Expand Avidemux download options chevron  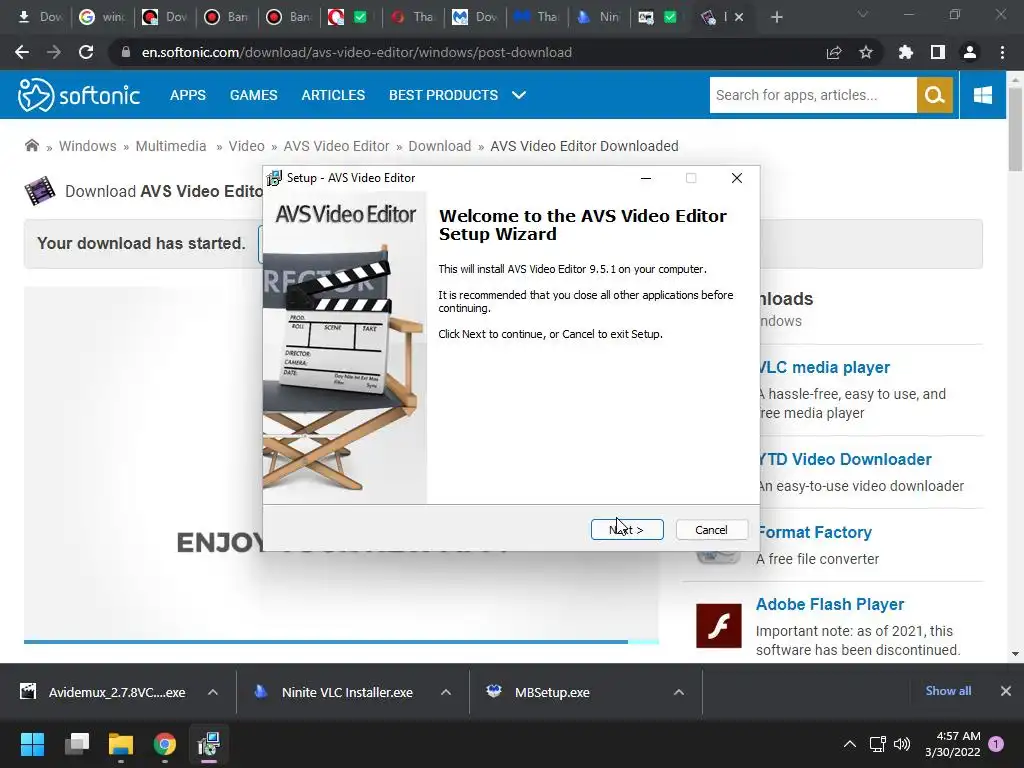pos(213,692)
